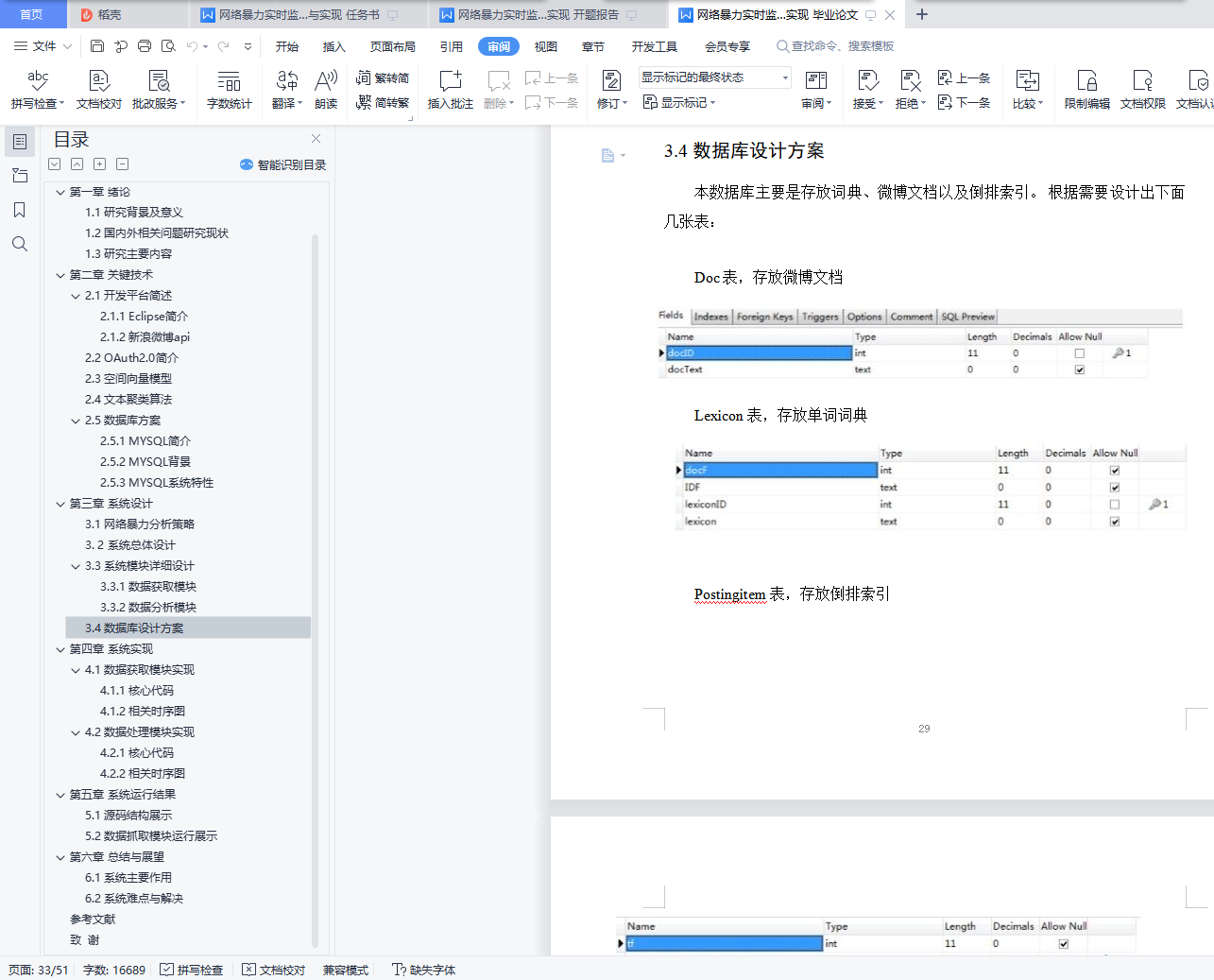The width and height of the screenshot is (1214, 980).
Task: Collapse the 第五章 系统运行结果 node
Action: tap(60, 795)
